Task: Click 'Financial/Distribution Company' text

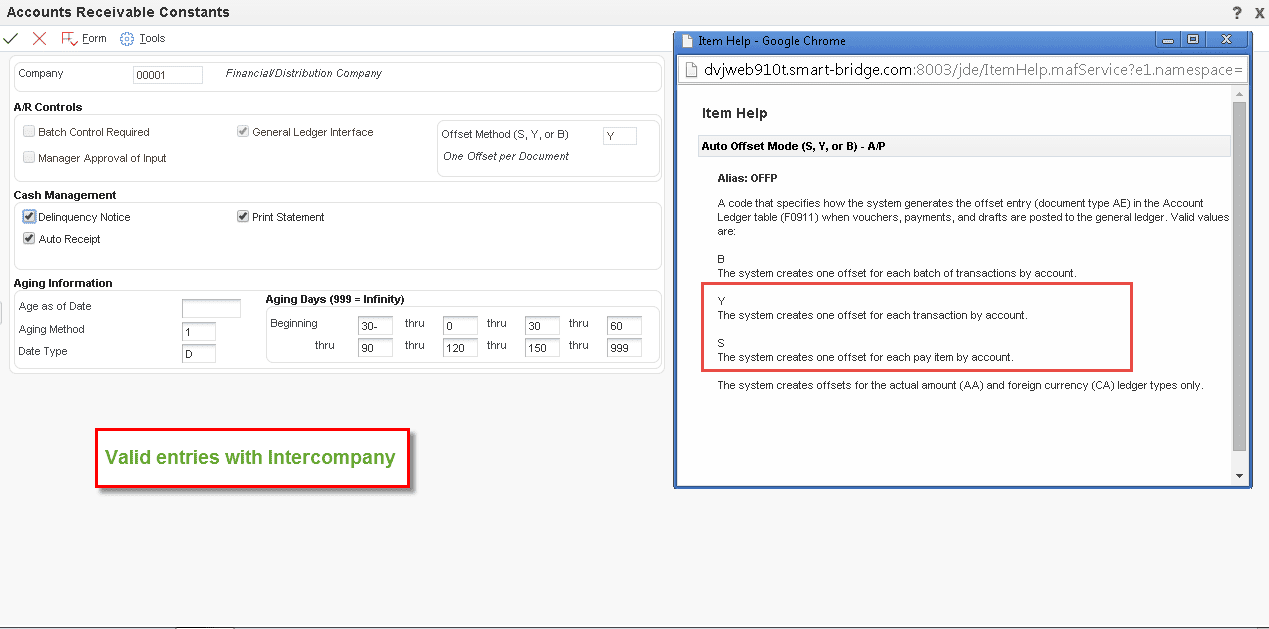Action: [x=304, y=74]
